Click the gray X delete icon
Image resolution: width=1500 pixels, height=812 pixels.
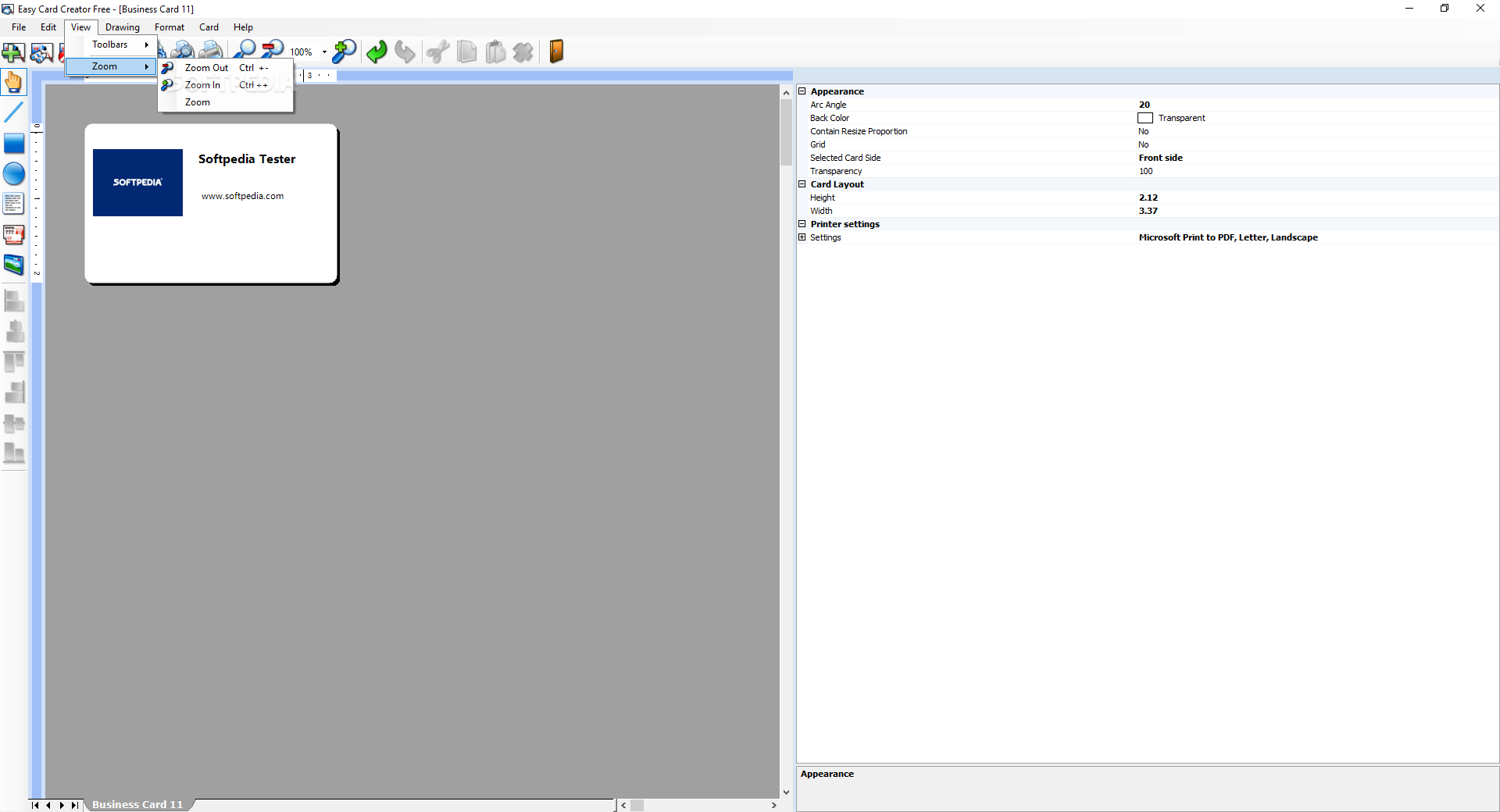523,52
